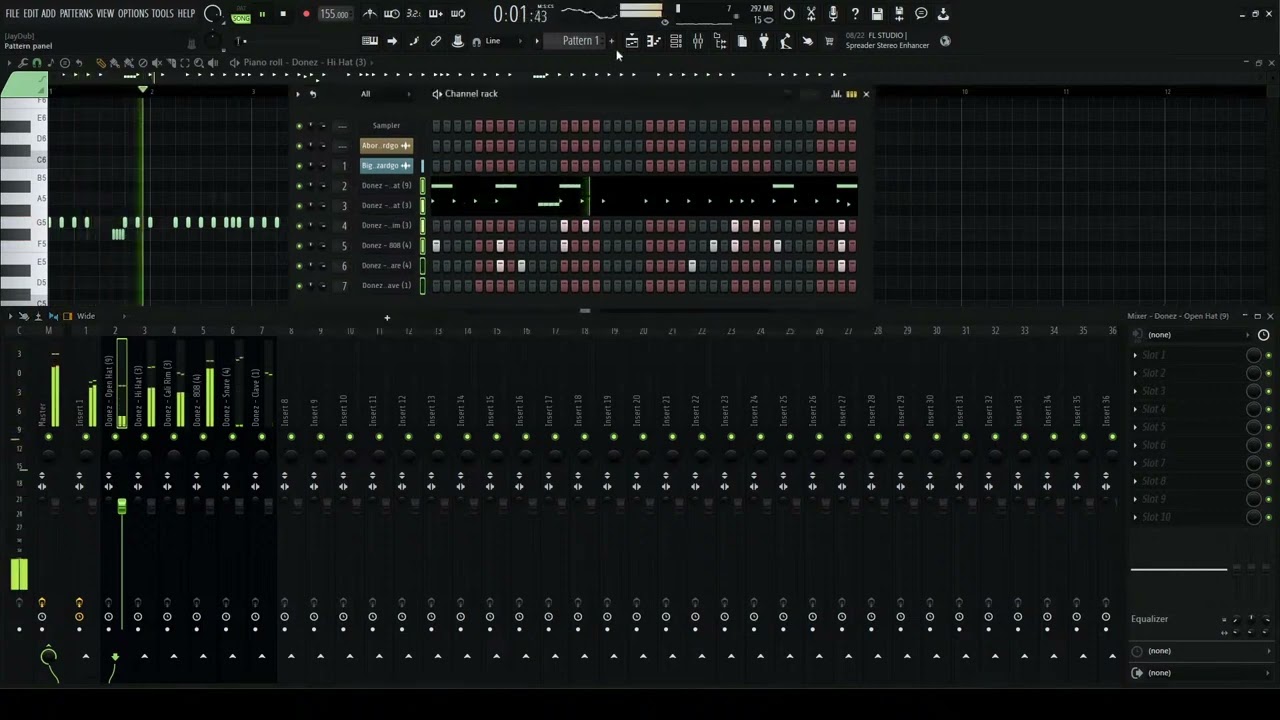
Task: Click the shopping cart icon
Action: [x=828, y=41]
